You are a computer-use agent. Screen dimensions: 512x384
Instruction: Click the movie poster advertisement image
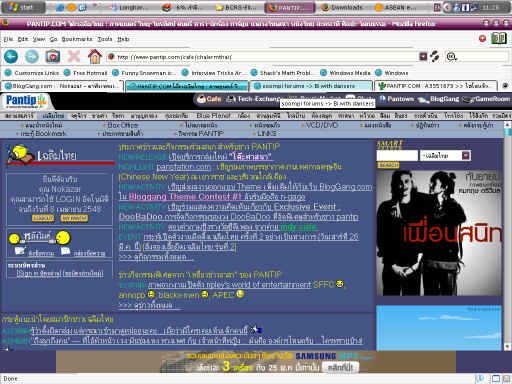pyautogui.click(x=439, y=233)
